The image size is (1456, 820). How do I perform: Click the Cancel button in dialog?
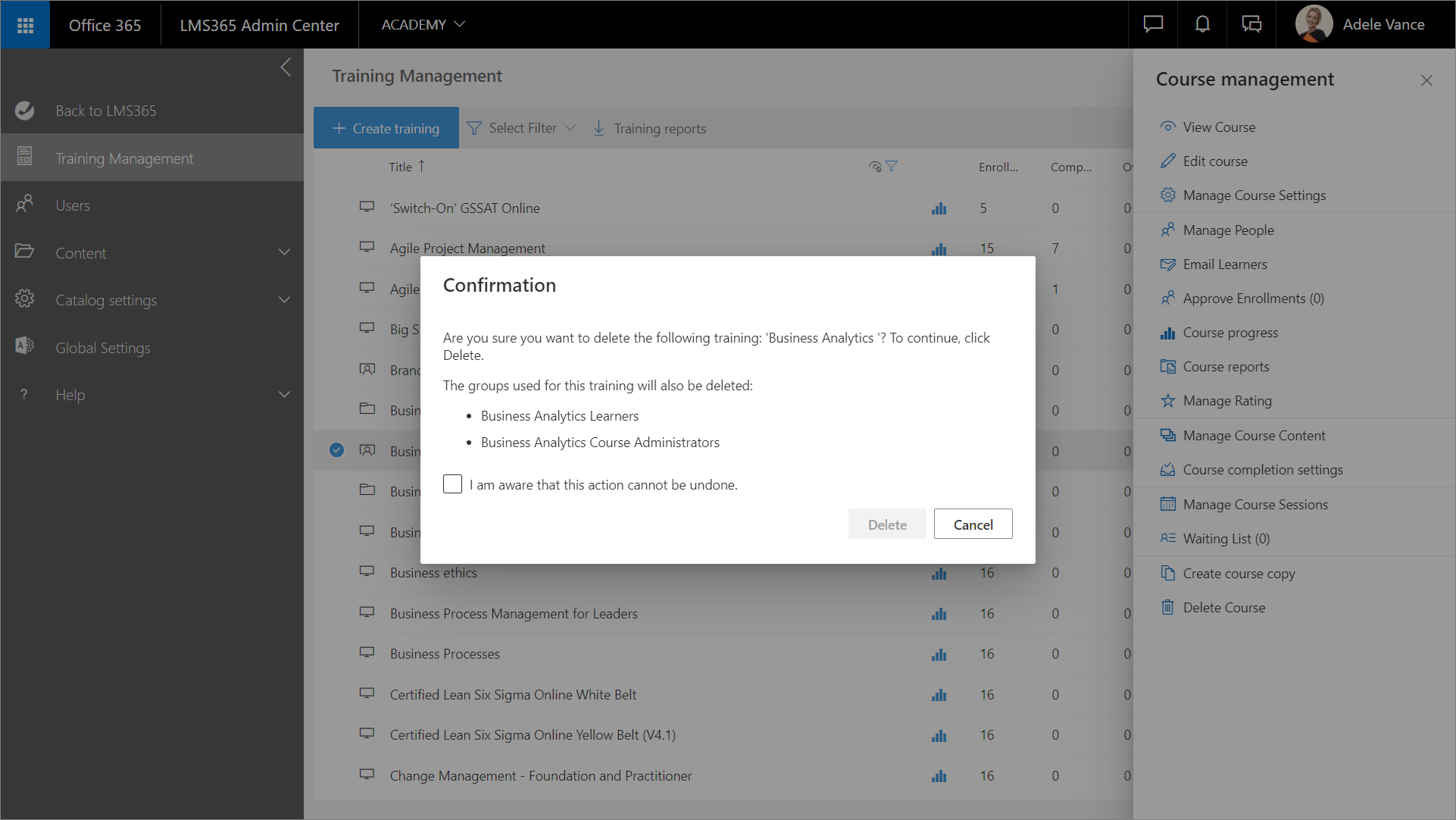pyautogui.click(x=973, y=524)
